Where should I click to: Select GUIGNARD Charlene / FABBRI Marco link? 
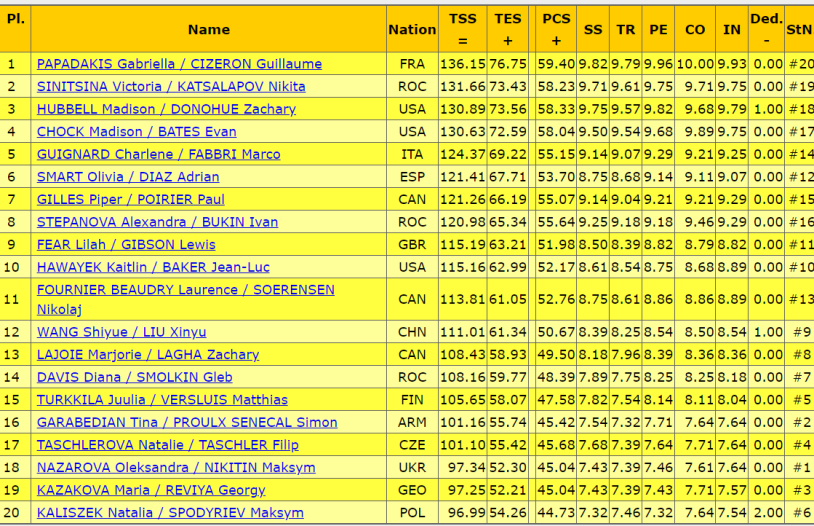158,154
